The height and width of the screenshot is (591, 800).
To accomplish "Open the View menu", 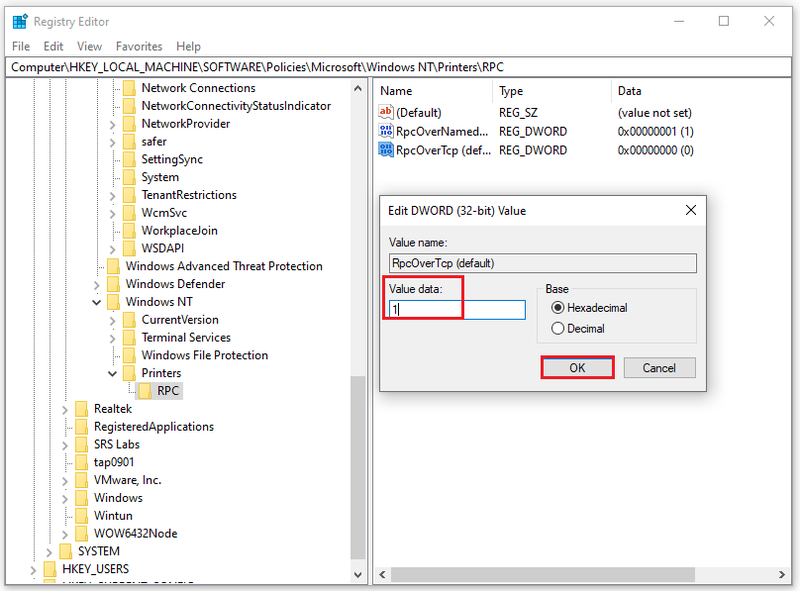I will pos(89,46).
